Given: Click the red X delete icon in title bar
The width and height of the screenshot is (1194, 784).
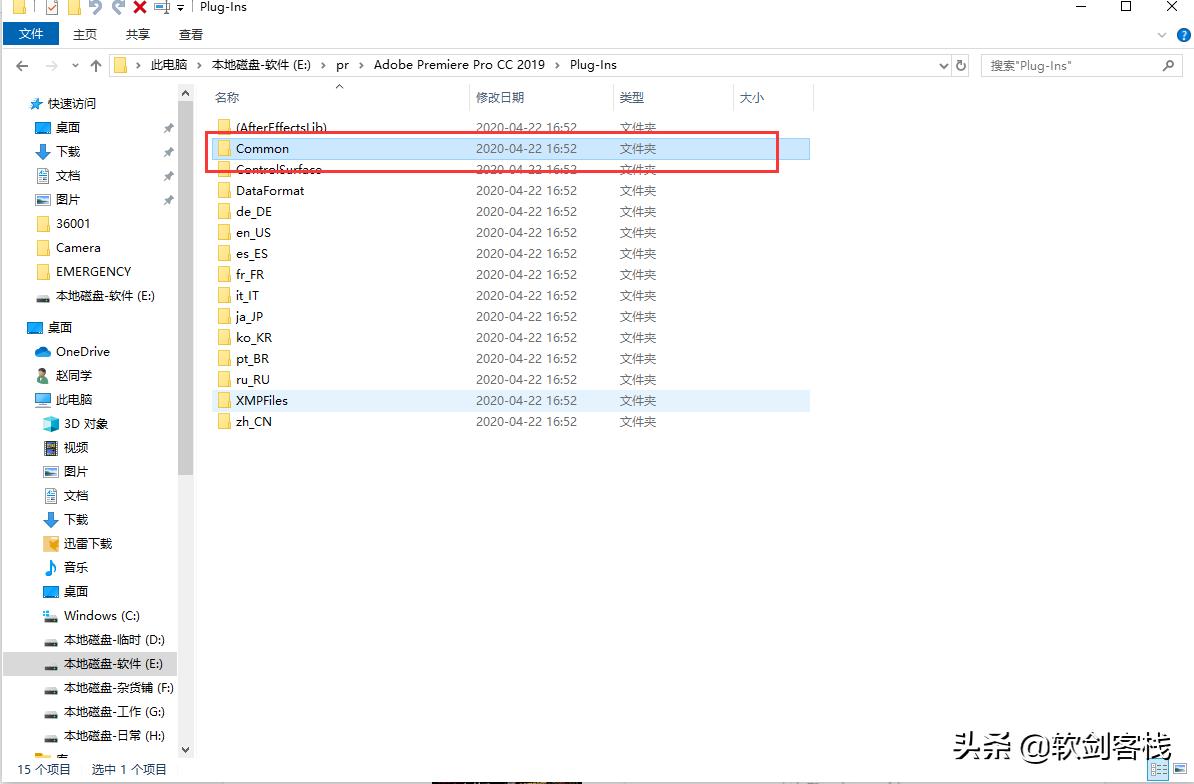Looking at the screenshot, I should pos(140,7).
